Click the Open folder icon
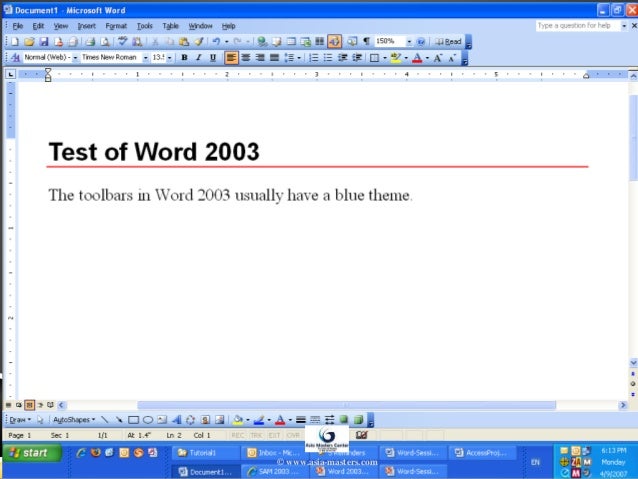 (x=29, y=42)
